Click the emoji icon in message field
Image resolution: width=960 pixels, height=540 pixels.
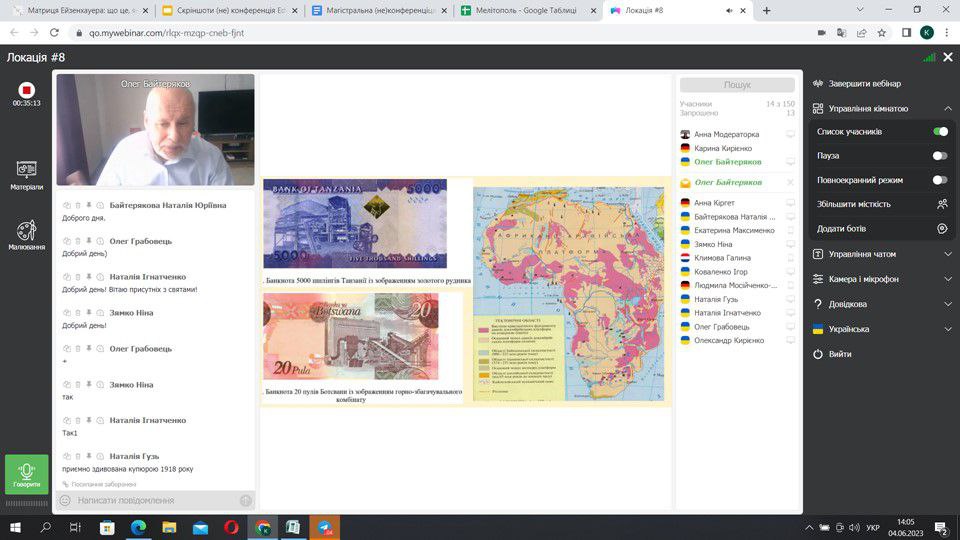coord(66,500)
